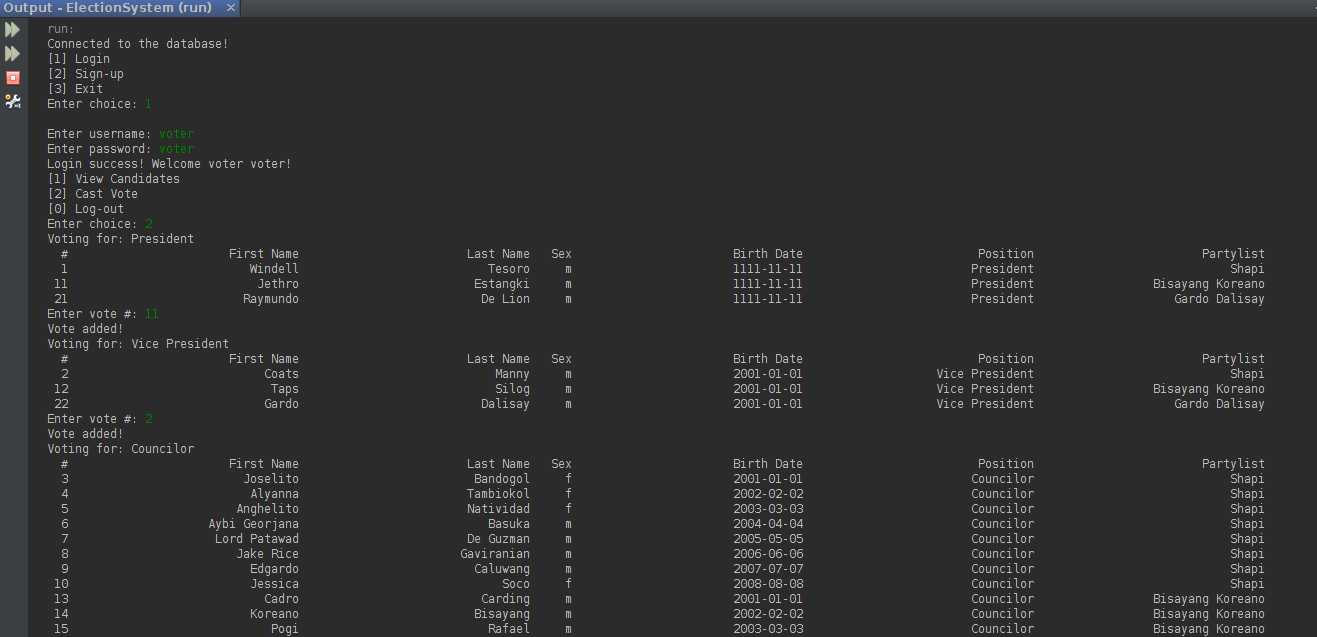Click the 'Voting for: Councilor' heading line
Viewport: 1317px width, 637px height.
[x=120, y=449]
